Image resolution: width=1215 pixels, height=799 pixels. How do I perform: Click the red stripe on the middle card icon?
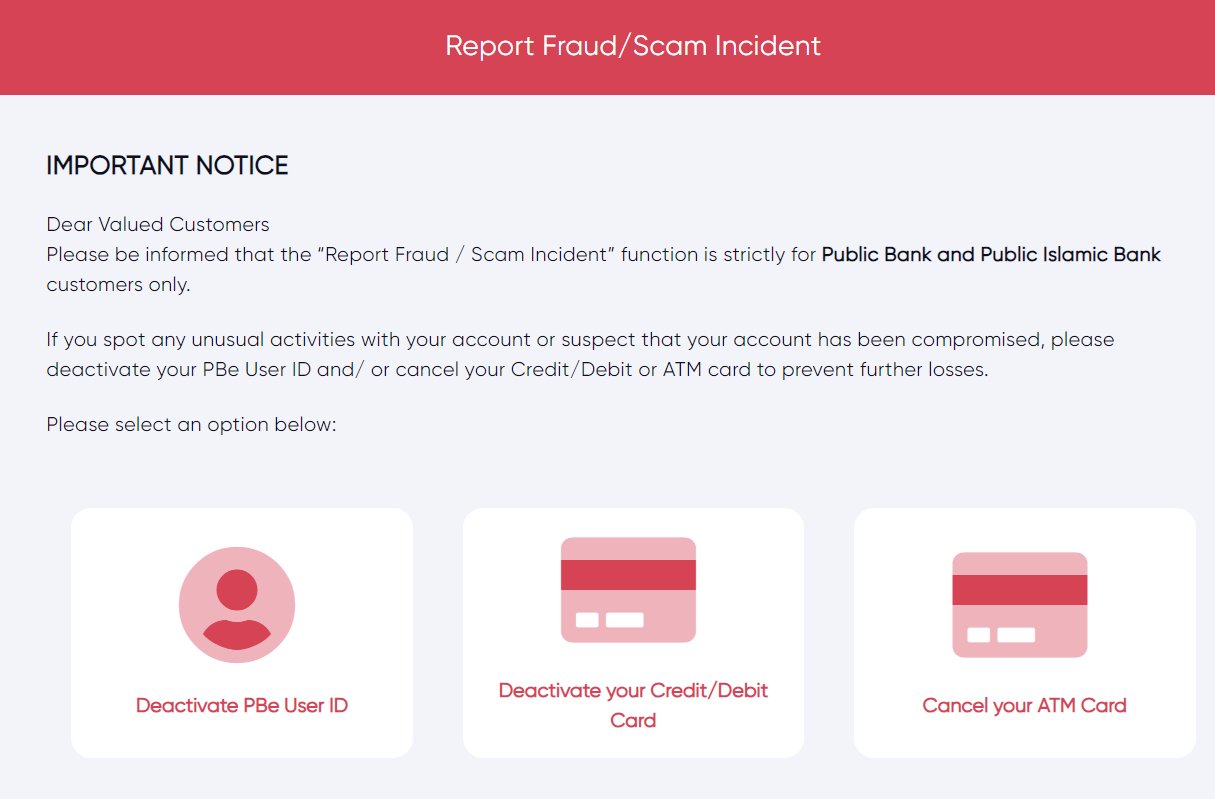(x=629, y=572)
